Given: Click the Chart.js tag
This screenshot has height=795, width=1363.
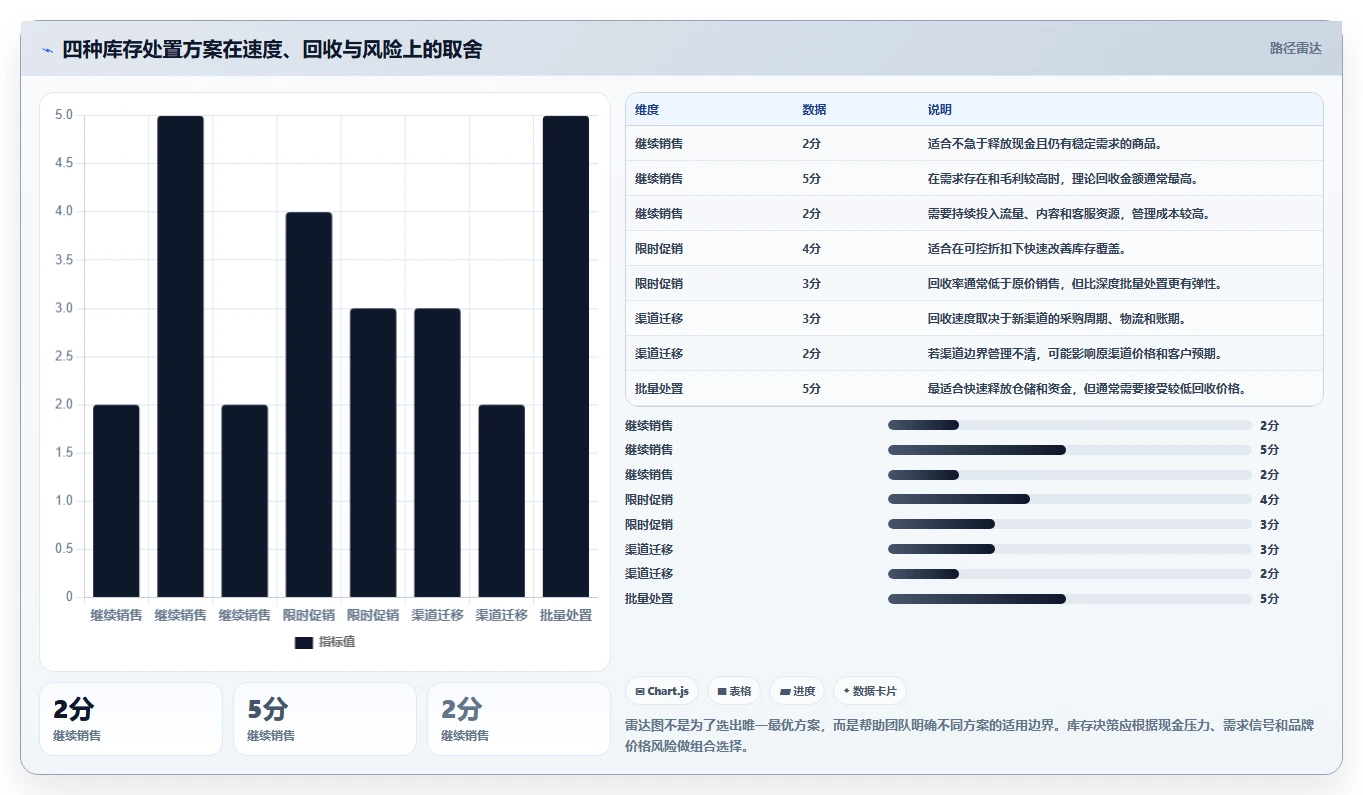Looking at the screenshot, I should click(662, 691).
